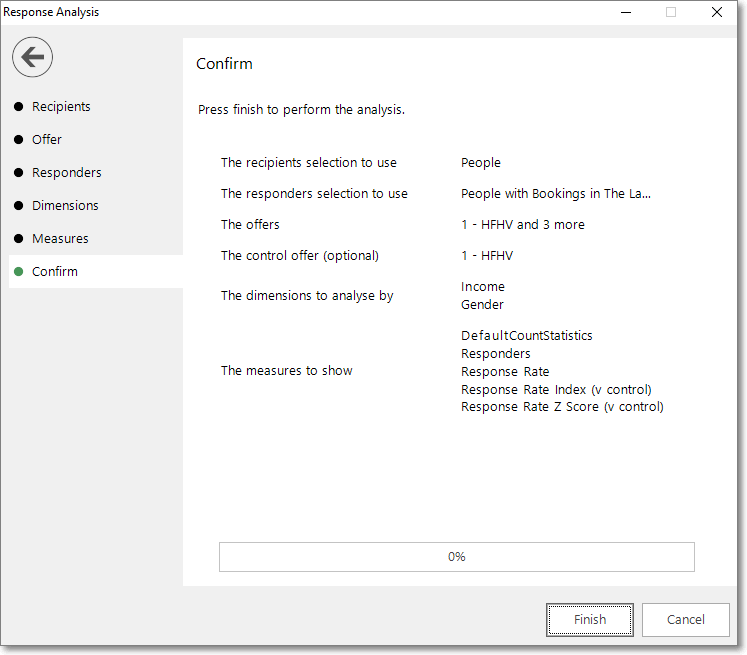This screenshot has height=655, width=747.
Task: Click the 'Responders' measure entry
Action: tap(495, 354)
